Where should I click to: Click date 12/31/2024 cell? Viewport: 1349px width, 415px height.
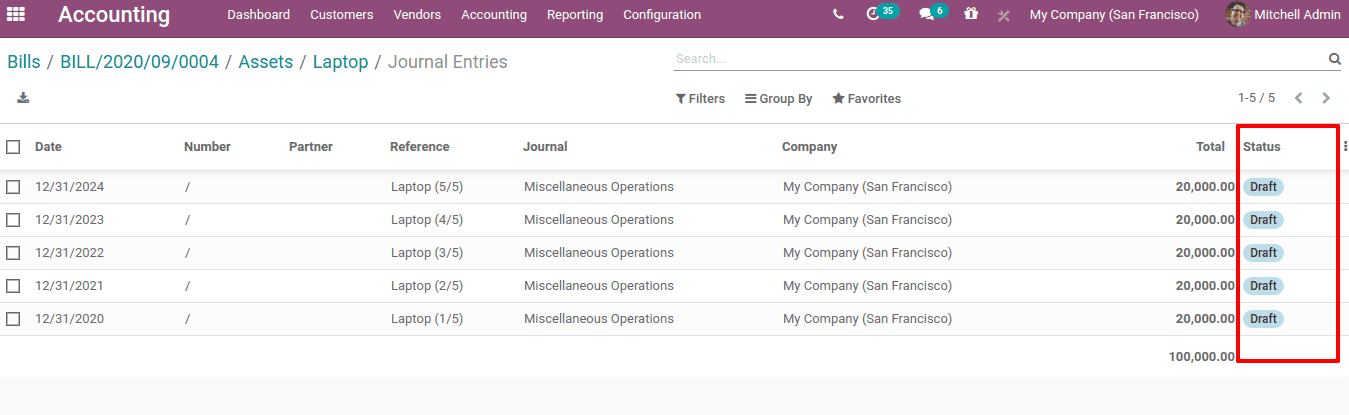coord(70,187)
